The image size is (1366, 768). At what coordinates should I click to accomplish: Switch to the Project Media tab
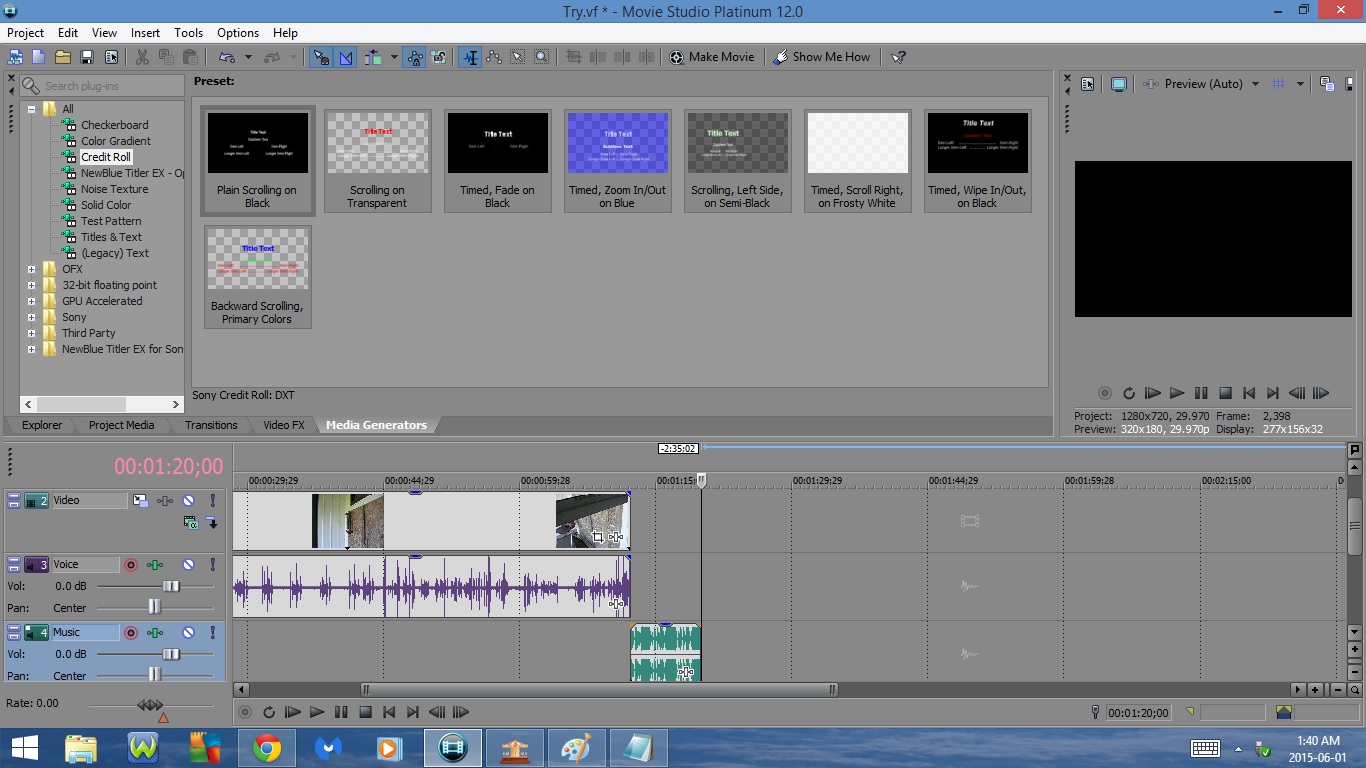point(121,425)
